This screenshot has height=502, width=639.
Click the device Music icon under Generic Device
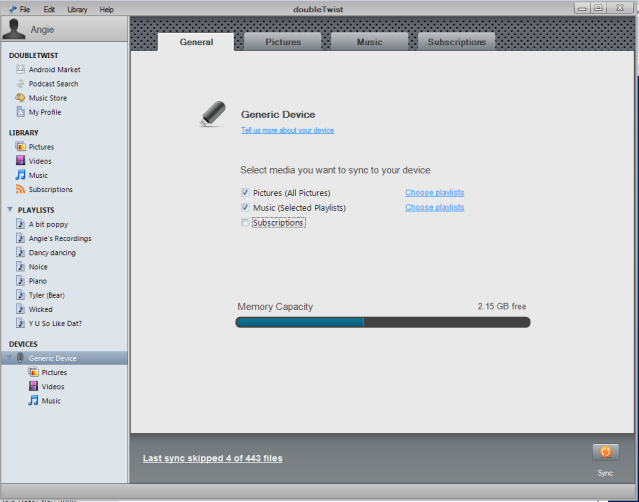click(33, 401)
